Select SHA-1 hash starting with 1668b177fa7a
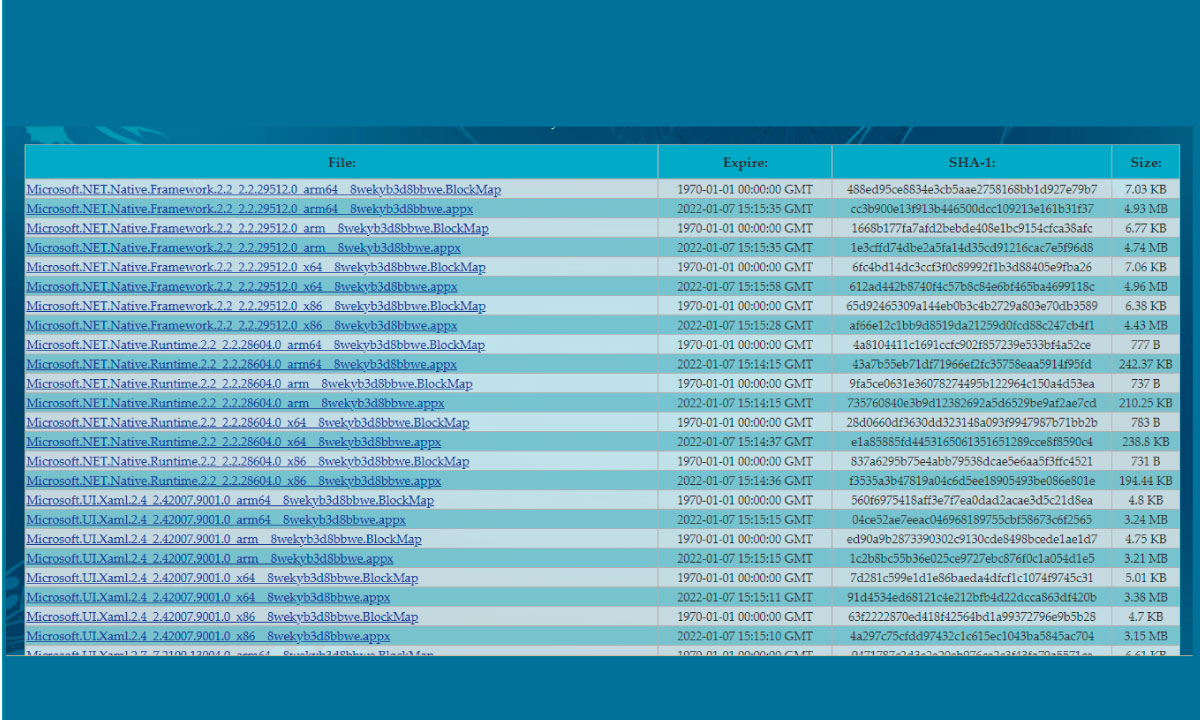The image size is (1200, 720). click(972, 229)
